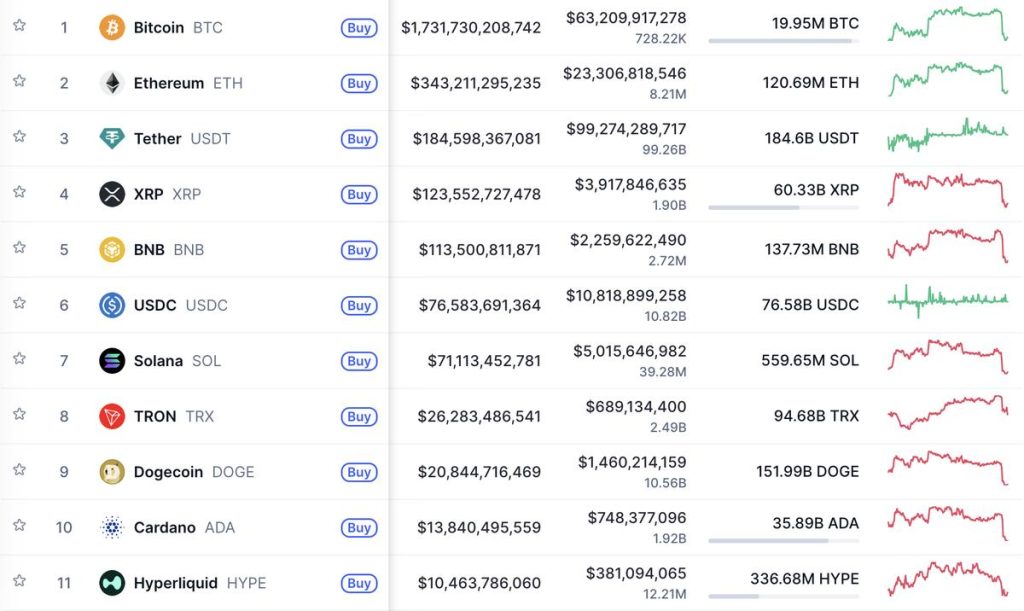Image resolution: width=1024 pixels, height=611 pixels.
Task: Click the BNB coin icon
Action: coord(112,250)
